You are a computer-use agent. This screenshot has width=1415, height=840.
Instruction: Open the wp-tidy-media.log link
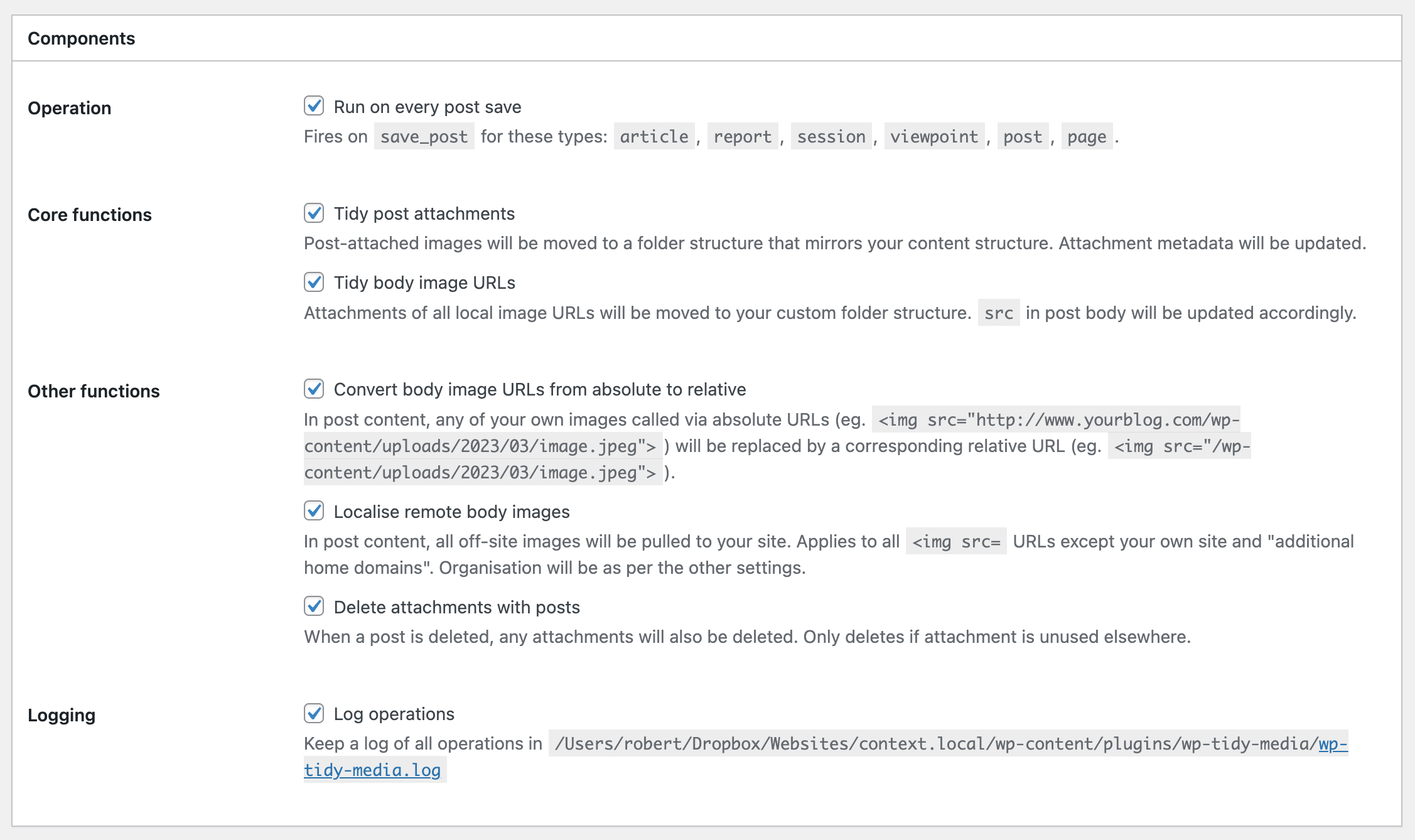click(x=372, y=770)
